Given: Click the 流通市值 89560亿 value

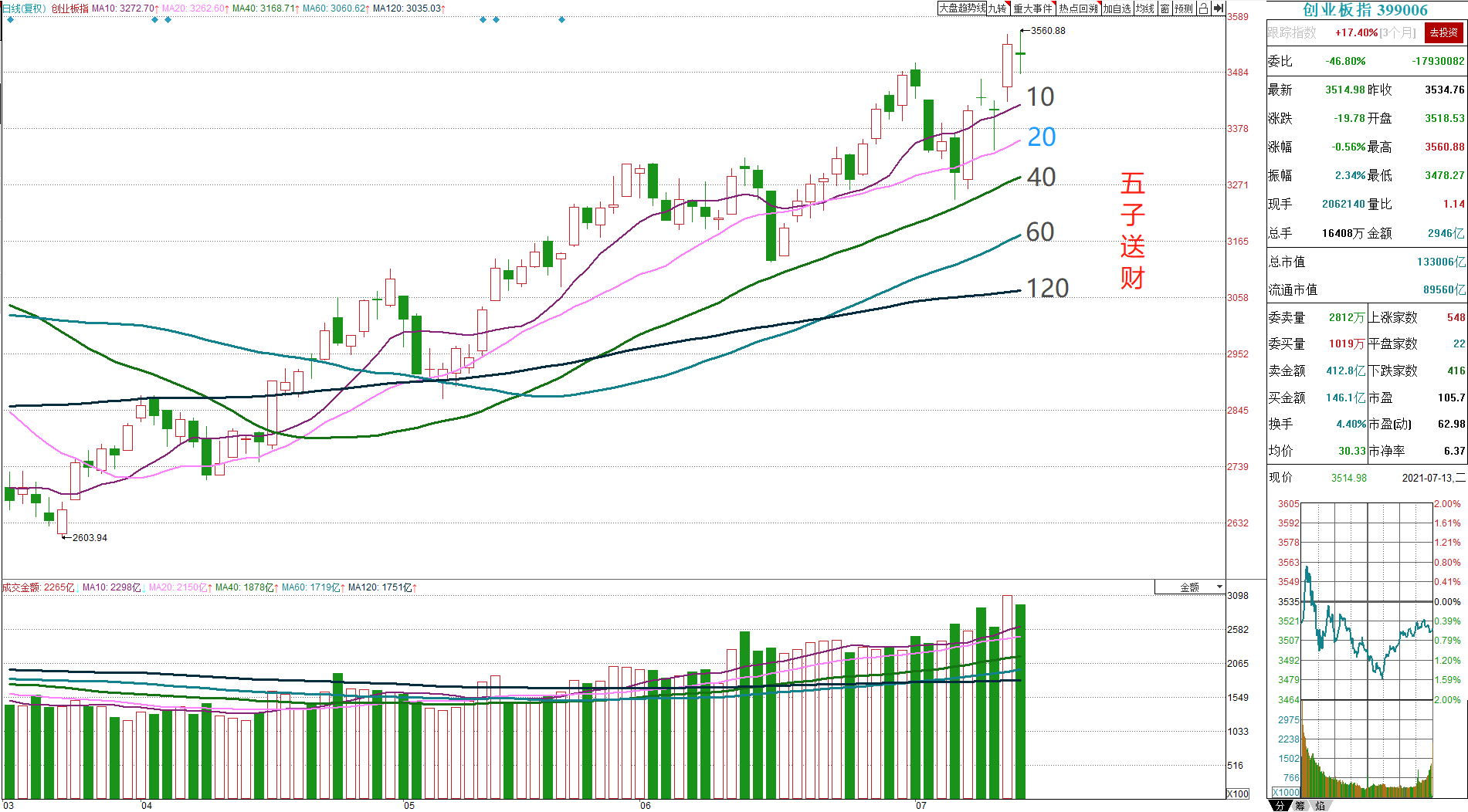Looking at the screenshot, I should pos(1444,289).
